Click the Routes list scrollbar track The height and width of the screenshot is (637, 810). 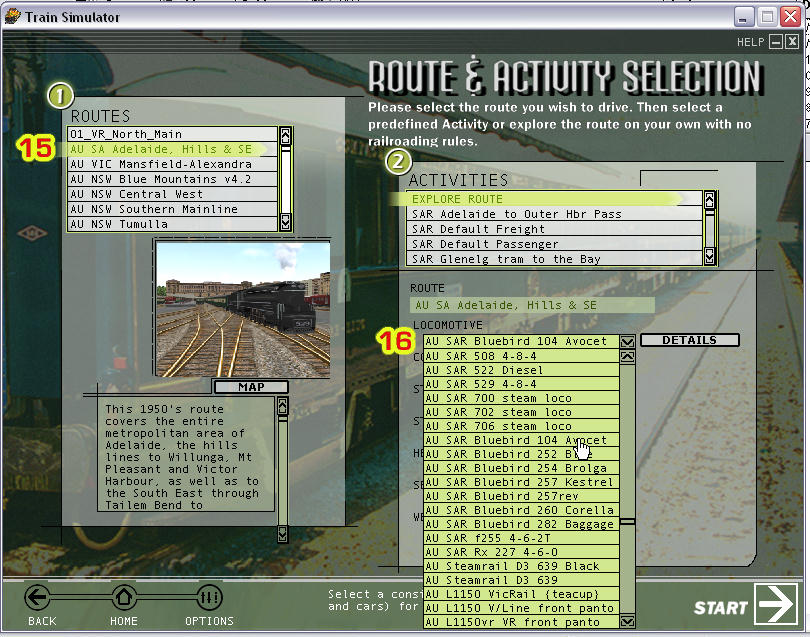285,181
